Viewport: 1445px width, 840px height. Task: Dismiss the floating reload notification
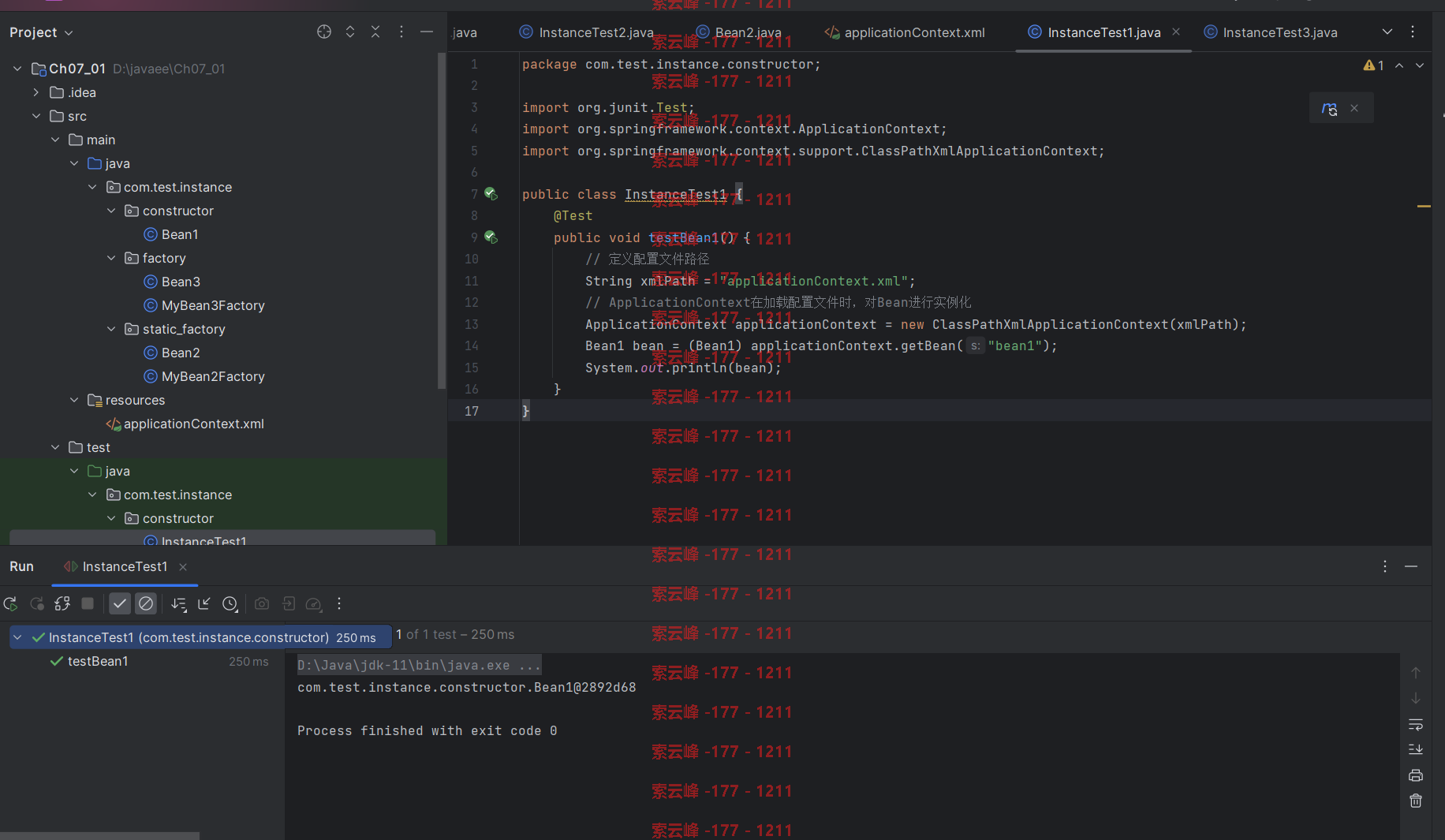click(x=1354, y=108)
